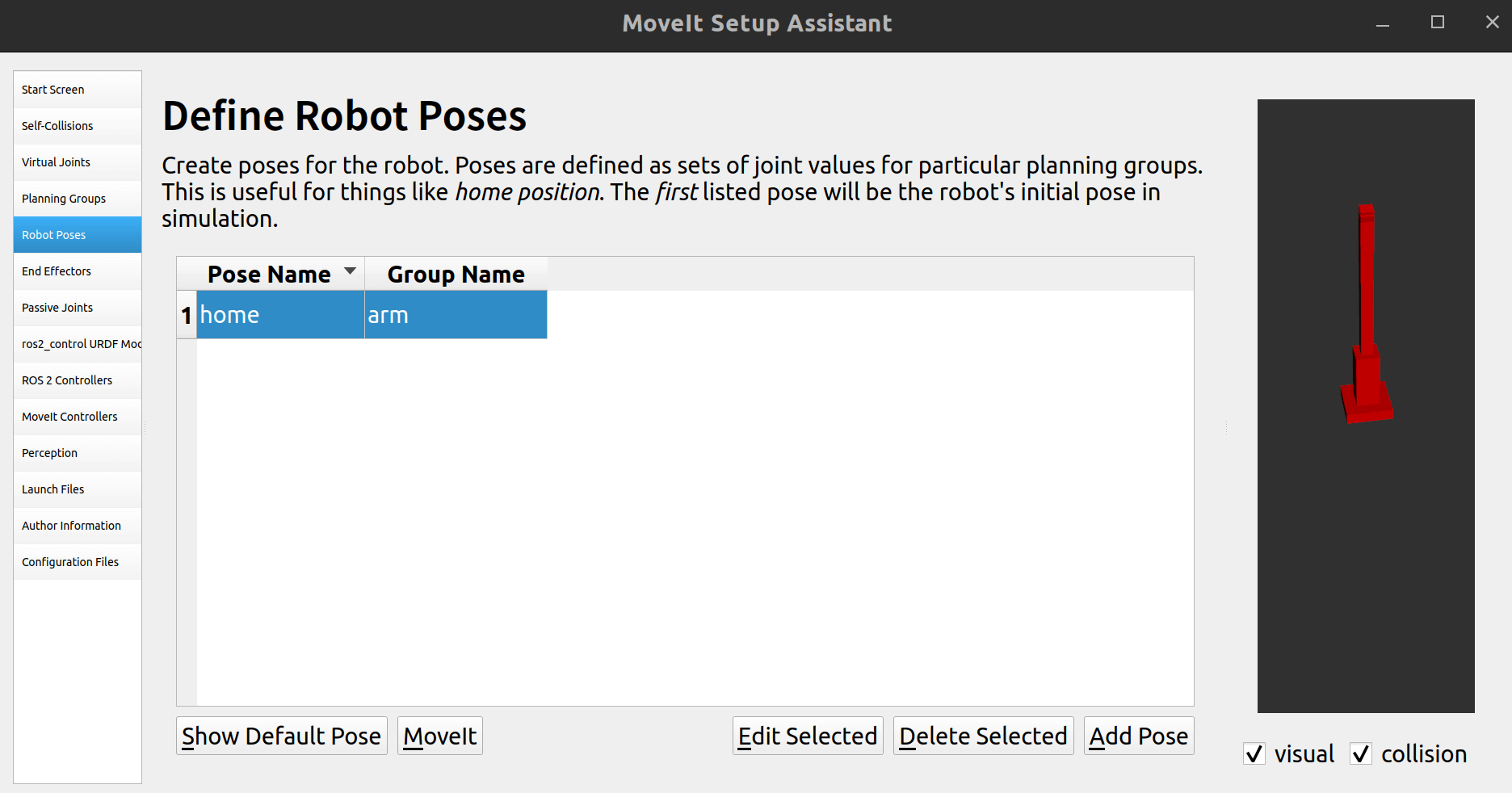Toggle the collision checkbox

pyautogui.click(x=1361, y=754)
